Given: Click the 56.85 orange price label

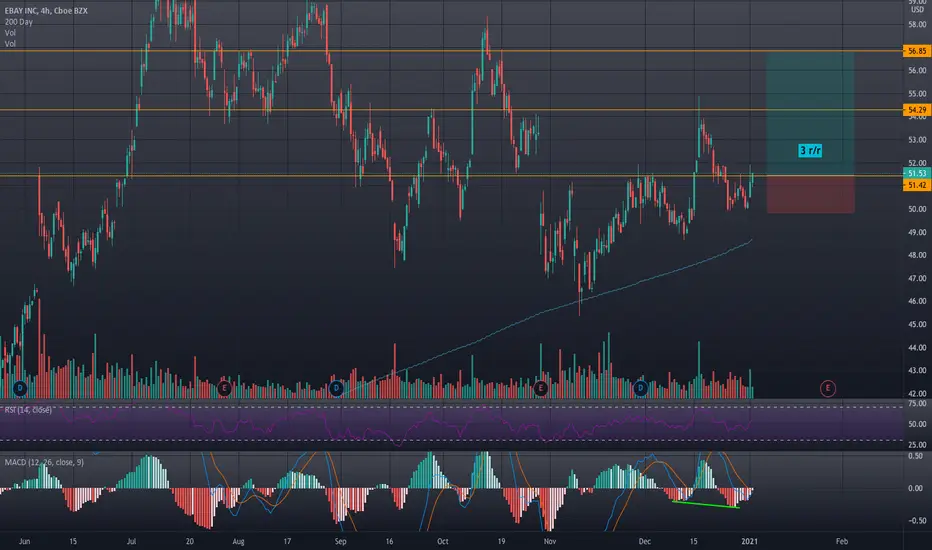Looking at the screenshot, I should (916, 51).
